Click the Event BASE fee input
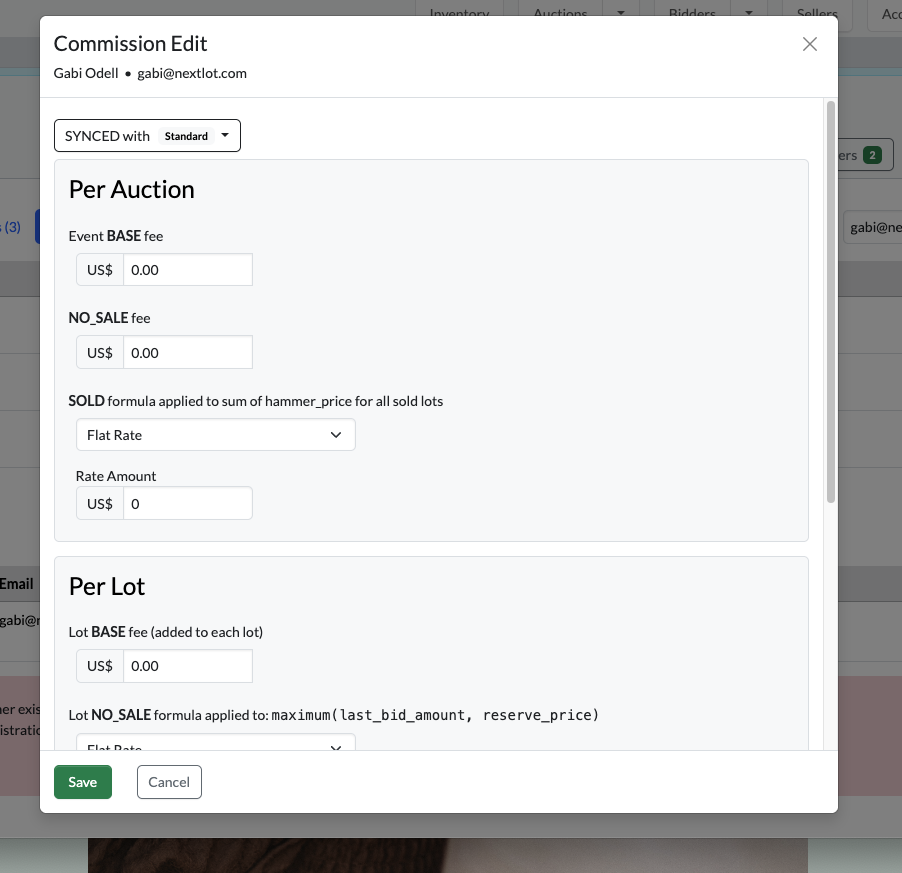The height and width of the screenshot is (873, 902). (188, 270)
